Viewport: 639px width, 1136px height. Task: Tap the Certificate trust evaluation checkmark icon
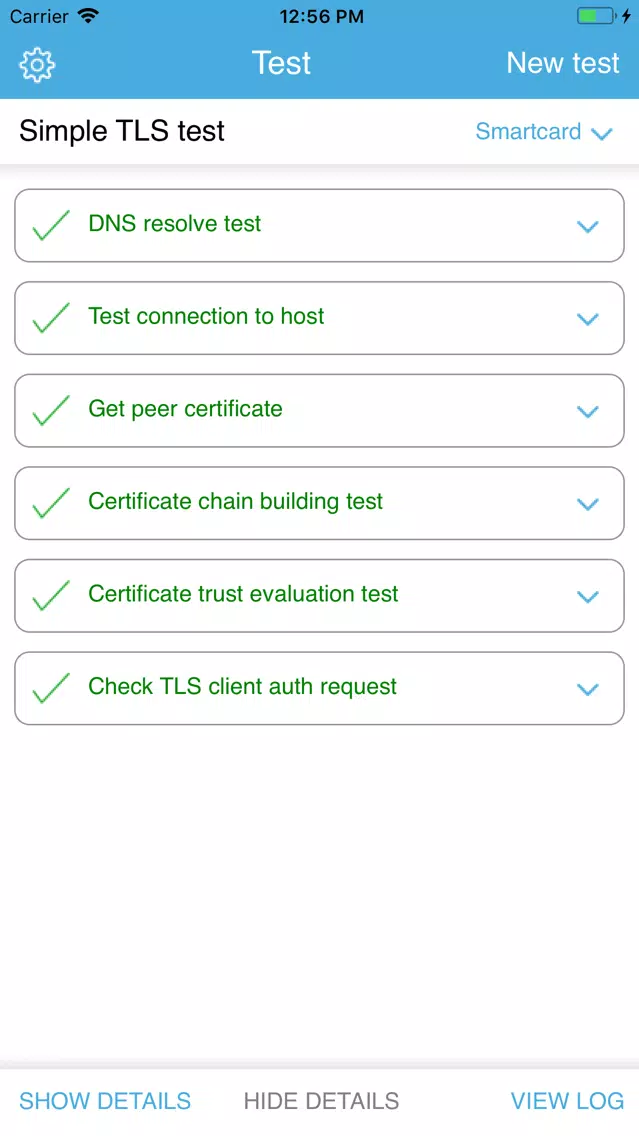point(51,596)
